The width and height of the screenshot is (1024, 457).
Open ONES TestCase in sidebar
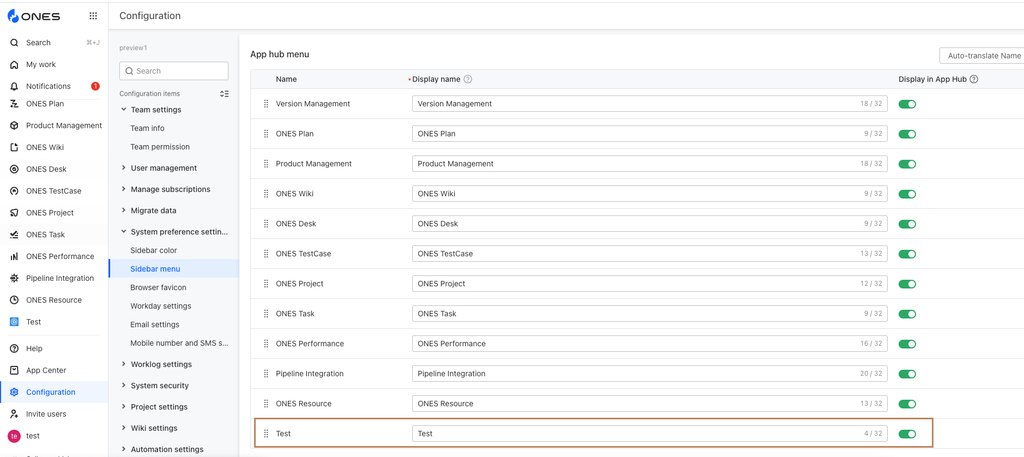tap(54, 191)
